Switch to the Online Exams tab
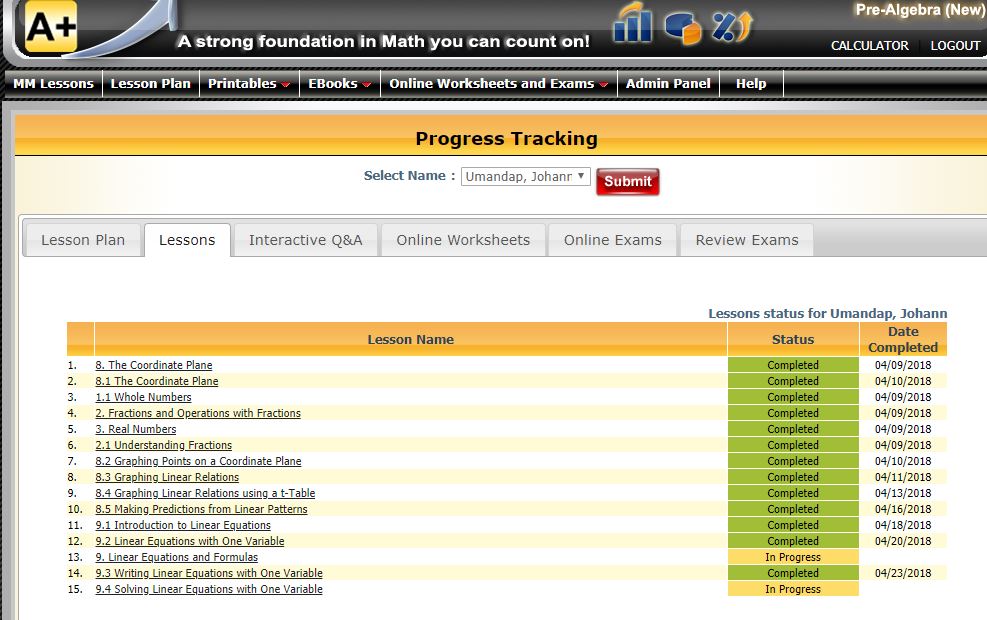Image resolution: width=987 pixels, height=620 pixels. [612, 240]
